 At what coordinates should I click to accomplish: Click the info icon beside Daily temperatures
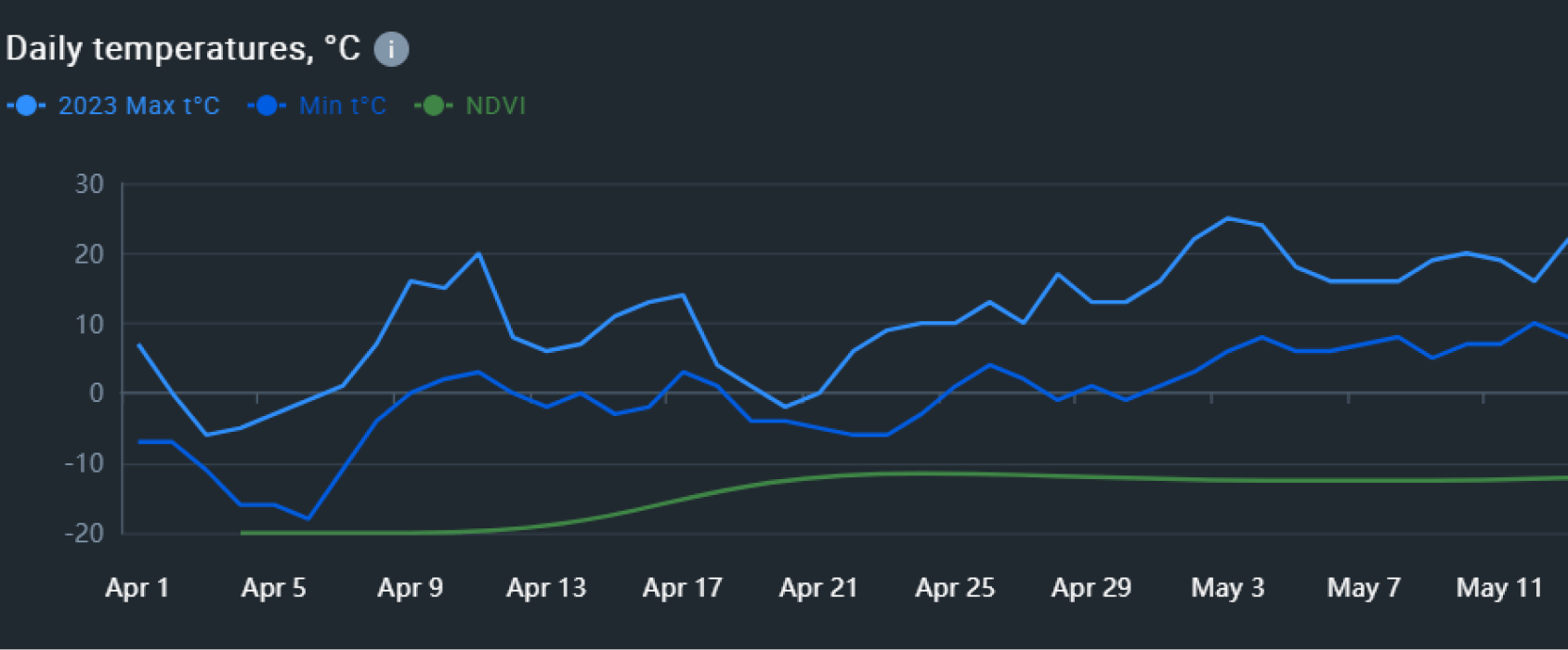[x=391, y=49]
